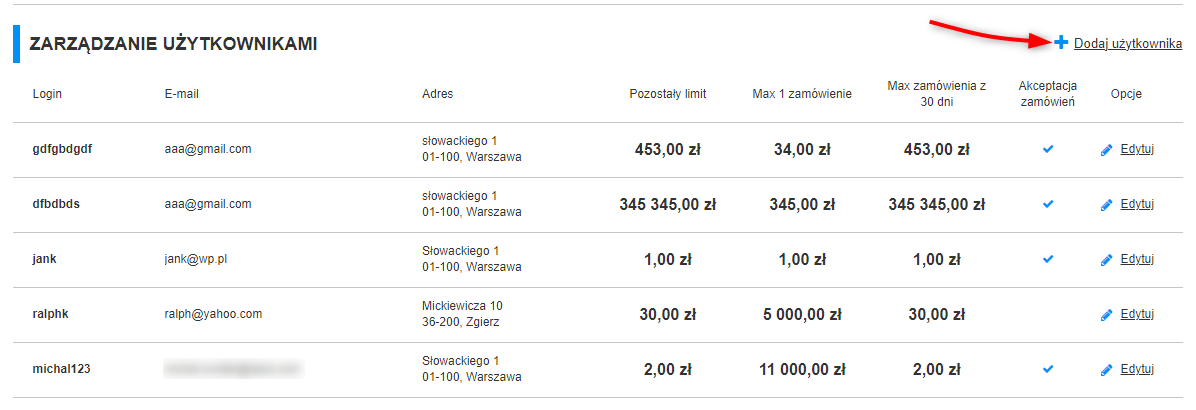This screenshot has height=410, width=1196.
Task: Click pencil icon in gdfgbdgdf row
Action: 1107,151
